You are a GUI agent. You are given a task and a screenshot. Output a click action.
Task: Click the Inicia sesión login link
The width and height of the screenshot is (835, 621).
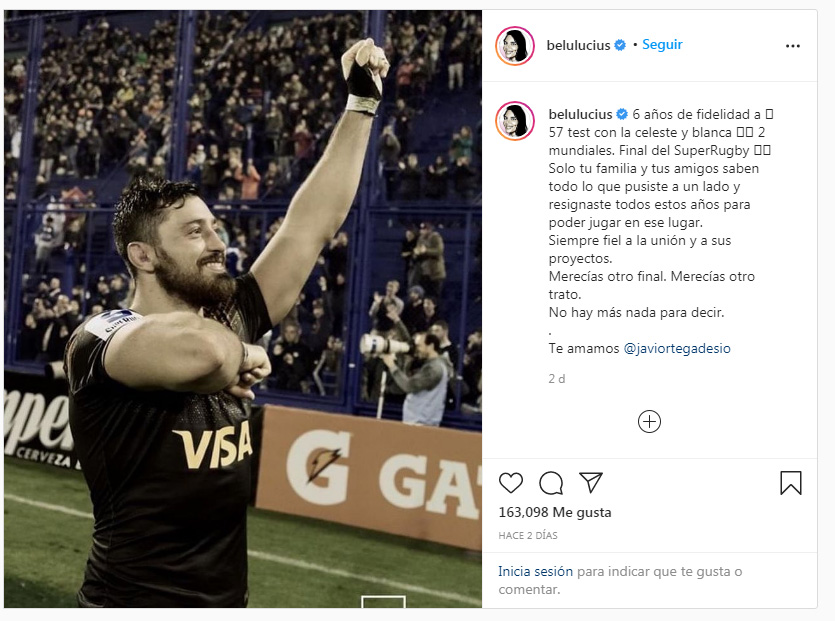pyautogui.click(x=535, y=571)
